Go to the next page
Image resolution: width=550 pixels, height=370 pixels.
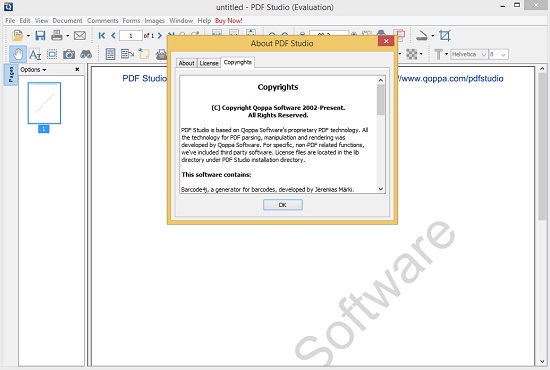click(x=160, y=35)
